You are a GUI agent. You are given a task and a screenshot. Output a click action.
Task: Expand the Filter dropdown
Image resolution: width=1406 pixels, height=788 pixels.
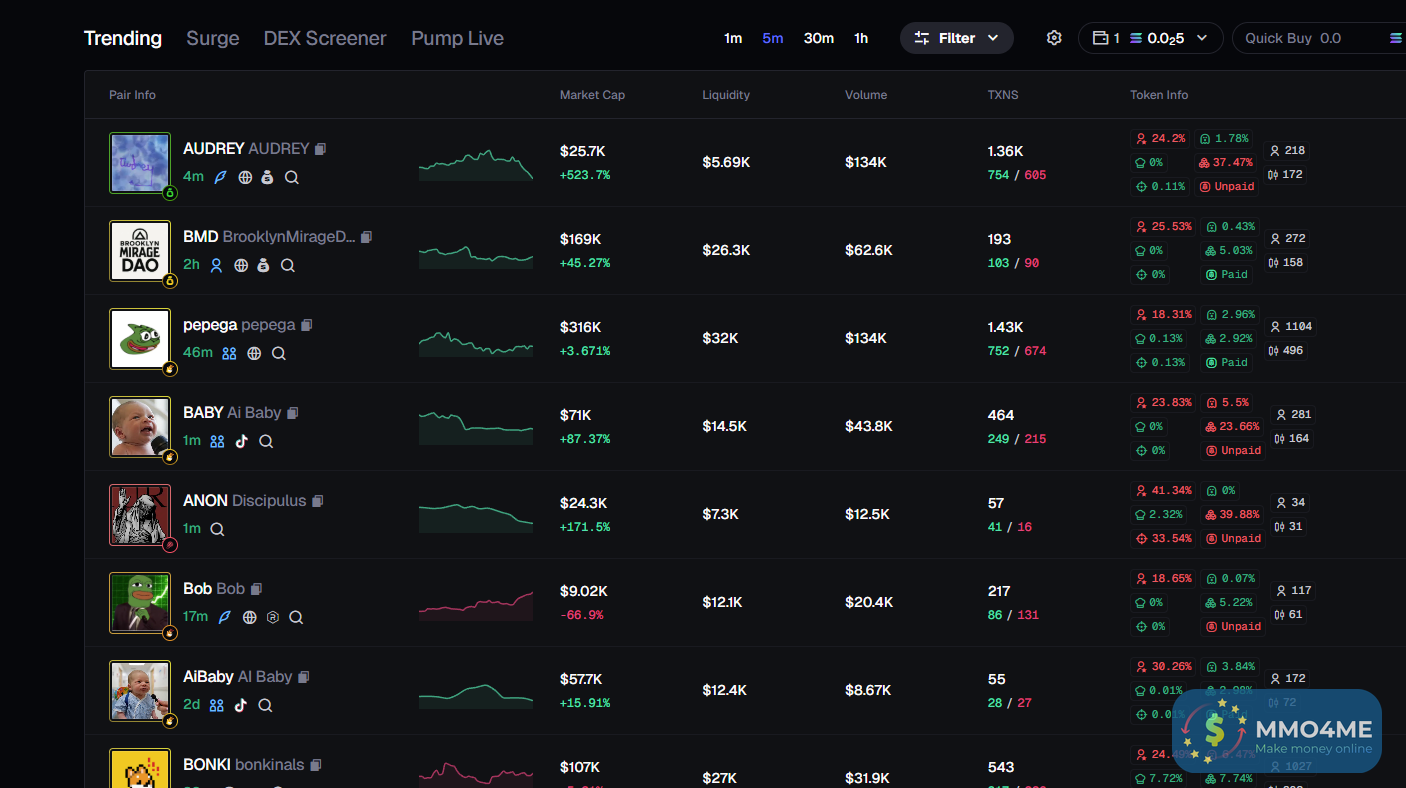[x=956, y=38]
